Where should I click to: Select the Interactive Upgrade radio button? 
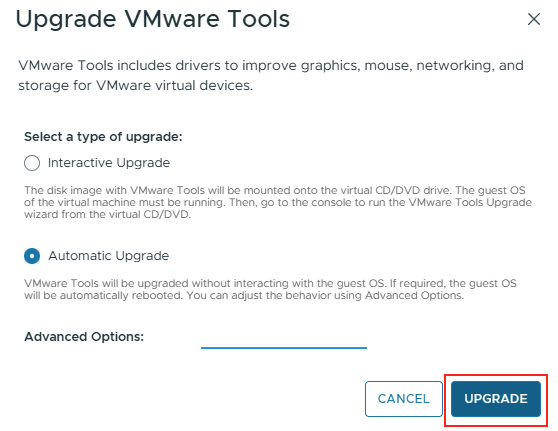[x=32, y=163]
